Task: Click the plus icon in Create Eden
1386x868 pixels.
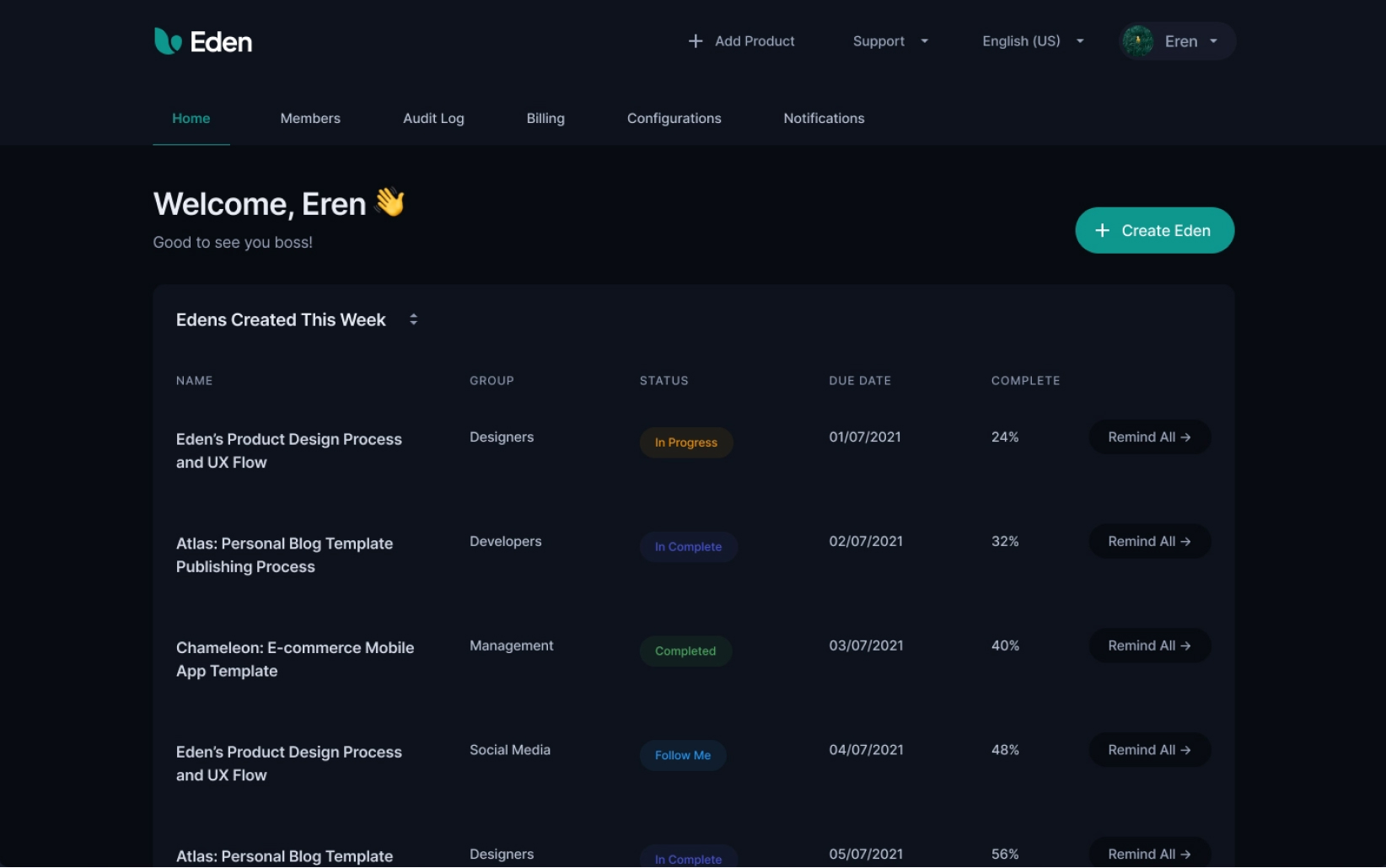Action: [1102, 231]
